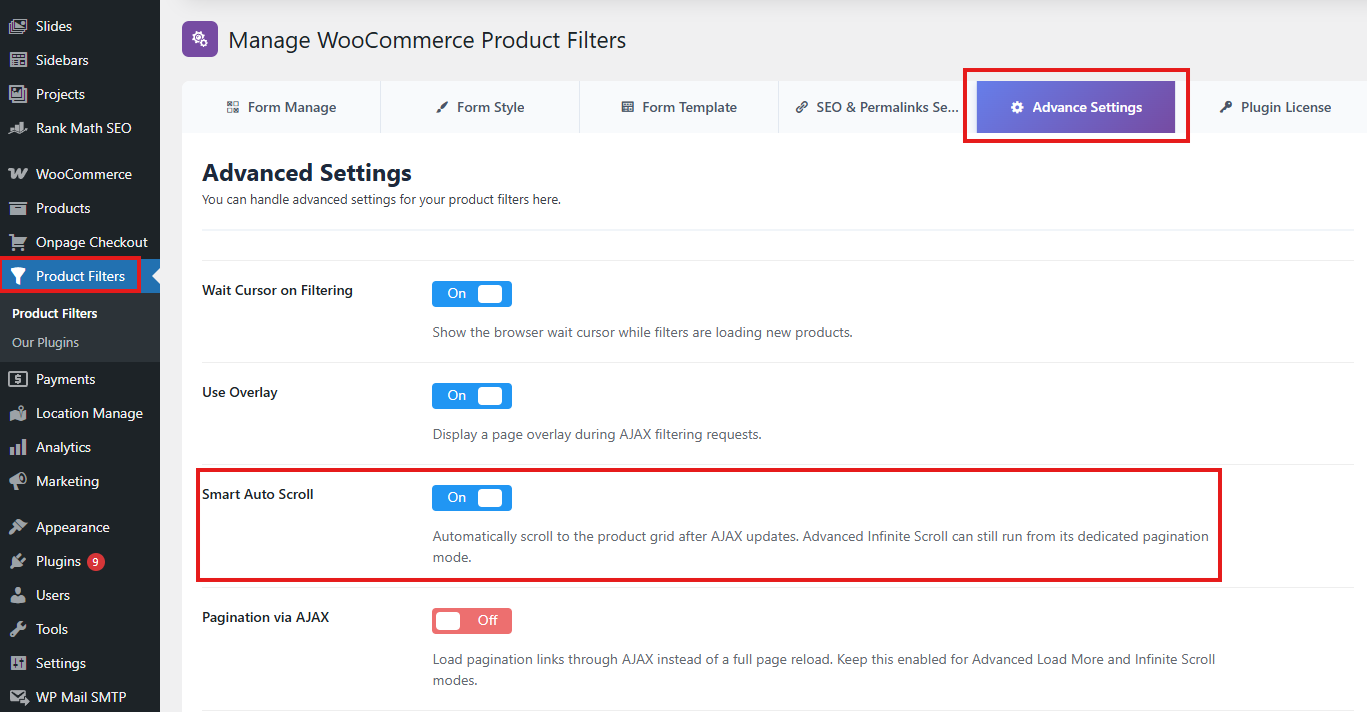Click the Use Overlay label
This screenshot has width=1367, height=712.
pyautogui.click(x=240, y=392)
